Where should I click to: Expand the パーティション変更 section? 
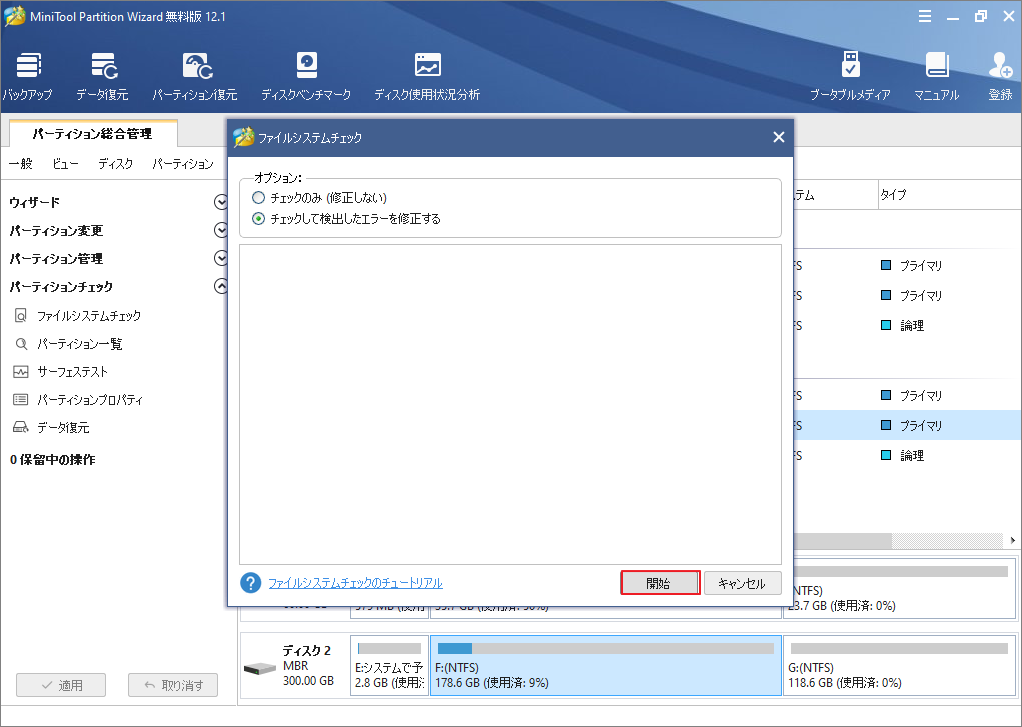pyautogui.click(x=221, y=230)
